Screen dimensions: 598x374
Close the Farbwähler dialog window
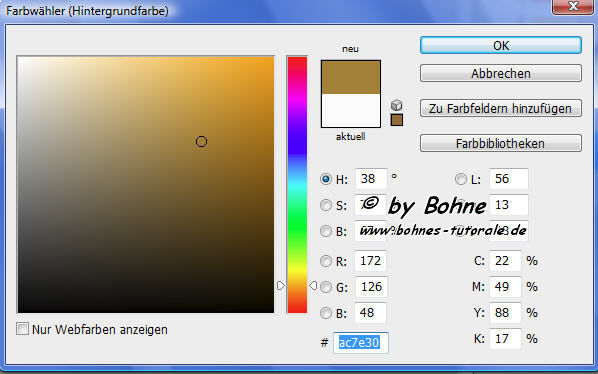(x=573, y=6)
